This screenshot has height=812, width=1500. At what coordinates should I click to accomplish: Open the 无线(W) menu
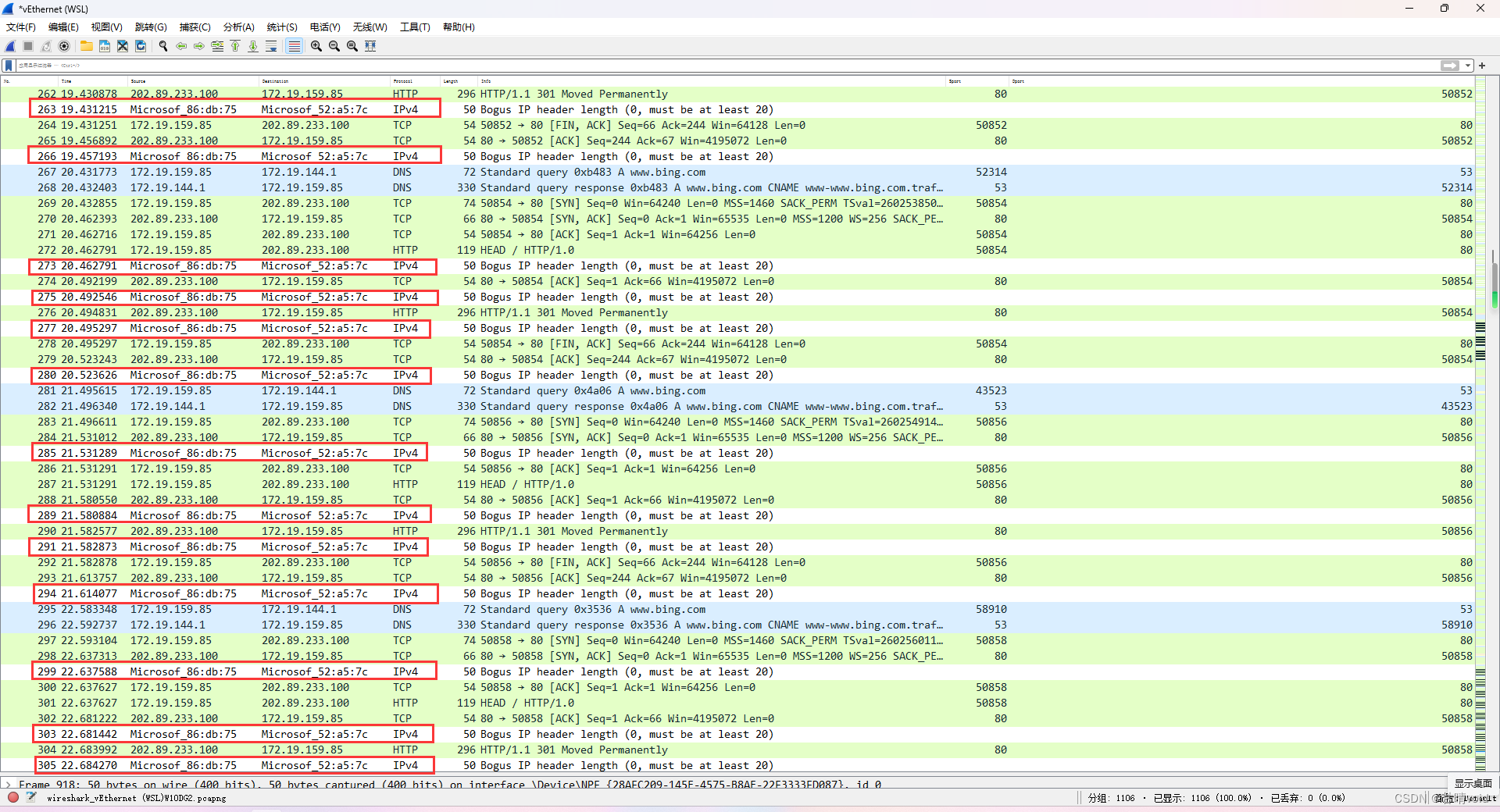click(370, 27)
